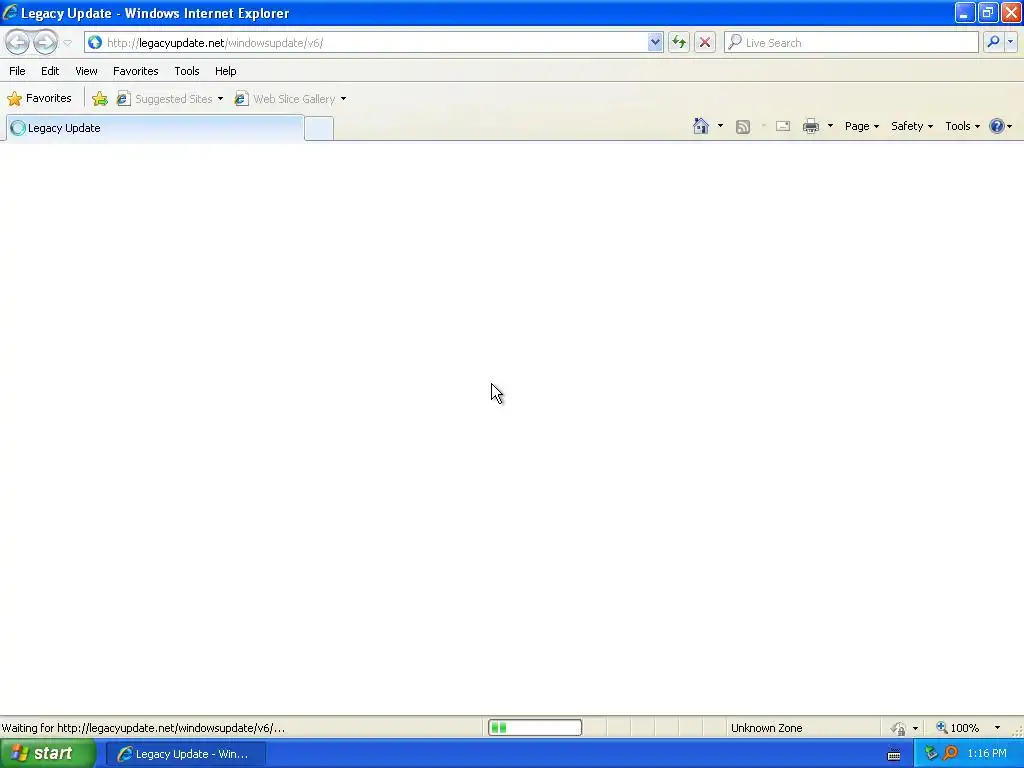Open the Safety command menu

pyautogui.click(x=912, y=126)
